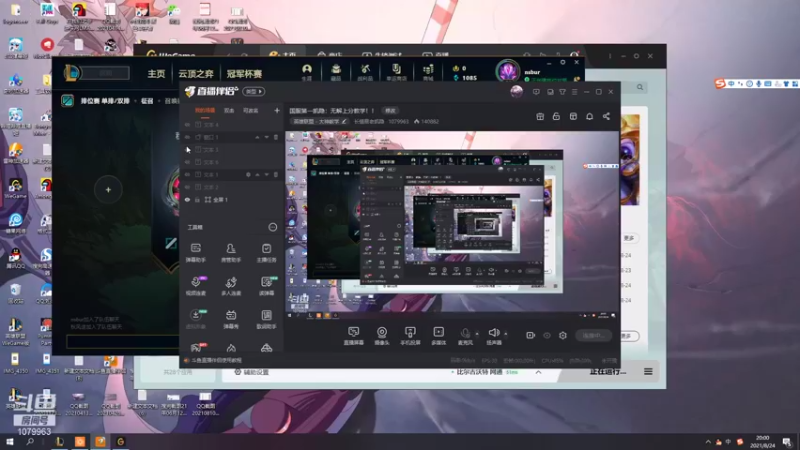800x450 pixels.
Task: Toggle visibility of 全屏1 source
Action: tap(187, 199)
